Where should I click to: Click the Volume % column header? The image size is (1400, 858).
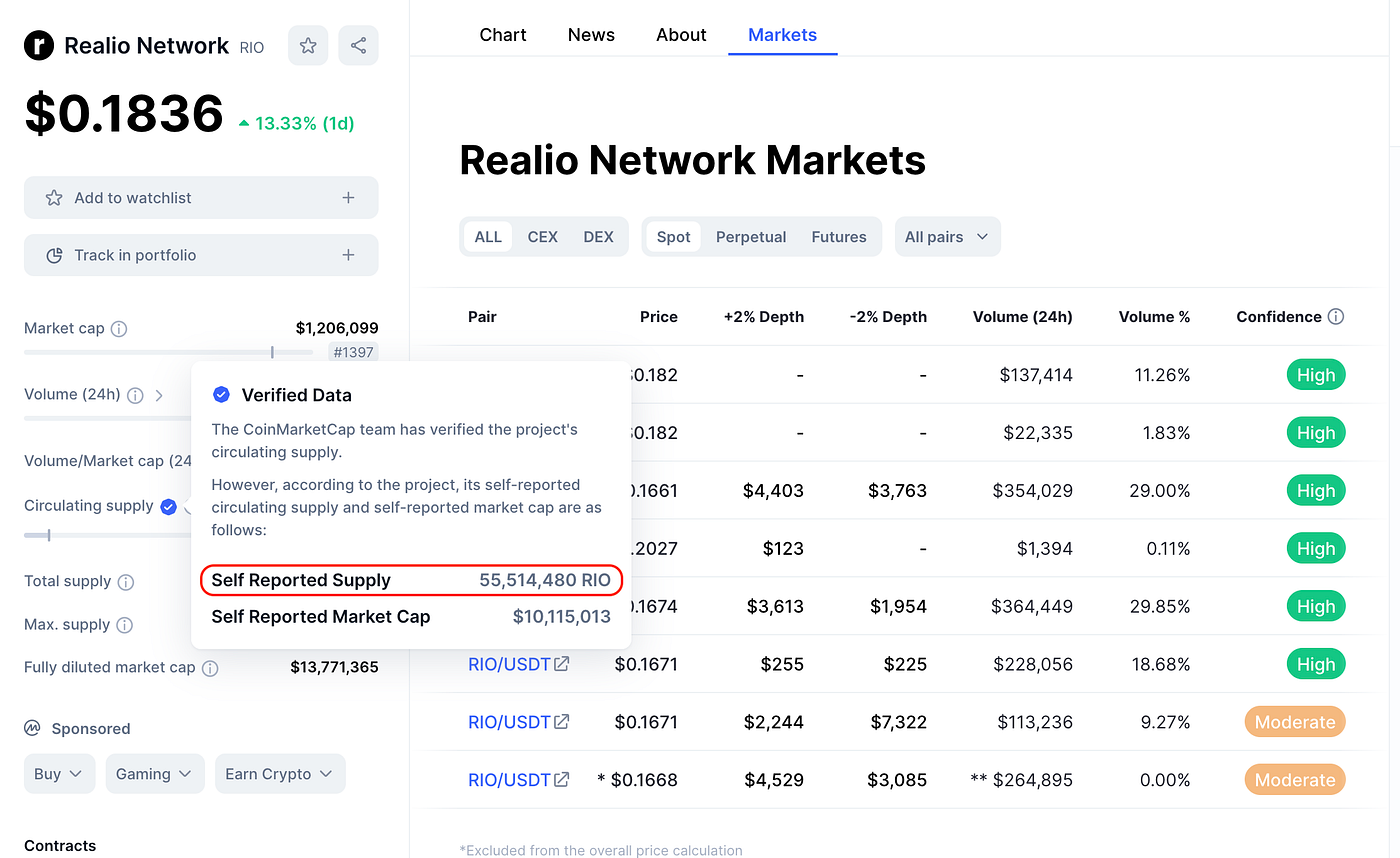(1154, 317)
